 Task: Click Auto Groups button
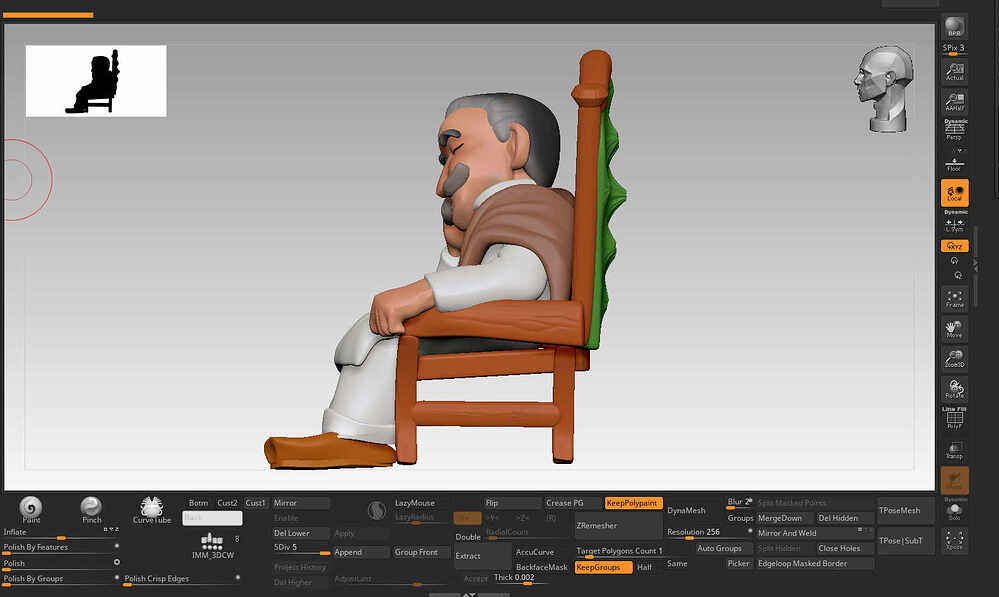[724, 548]
